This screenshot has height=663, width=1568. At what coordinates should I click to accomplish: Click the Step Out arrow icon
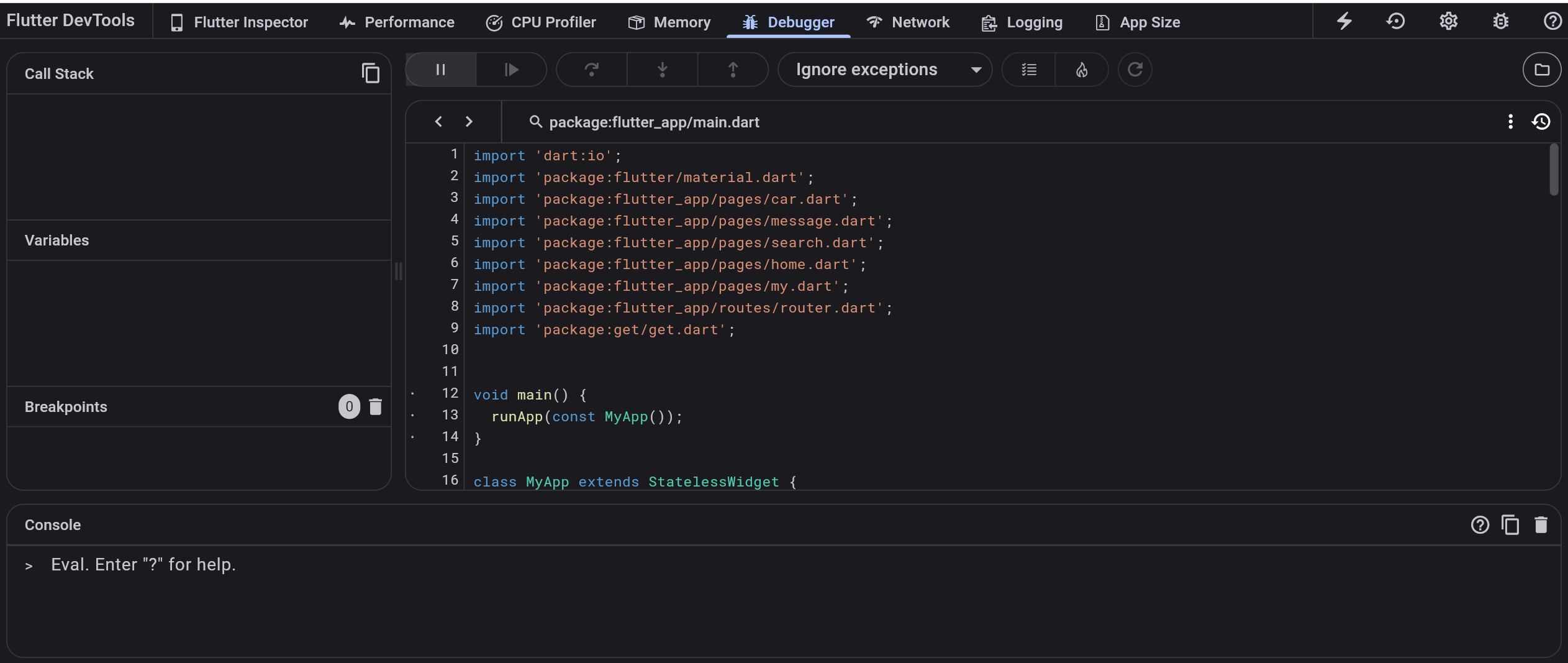pos(733,70)
